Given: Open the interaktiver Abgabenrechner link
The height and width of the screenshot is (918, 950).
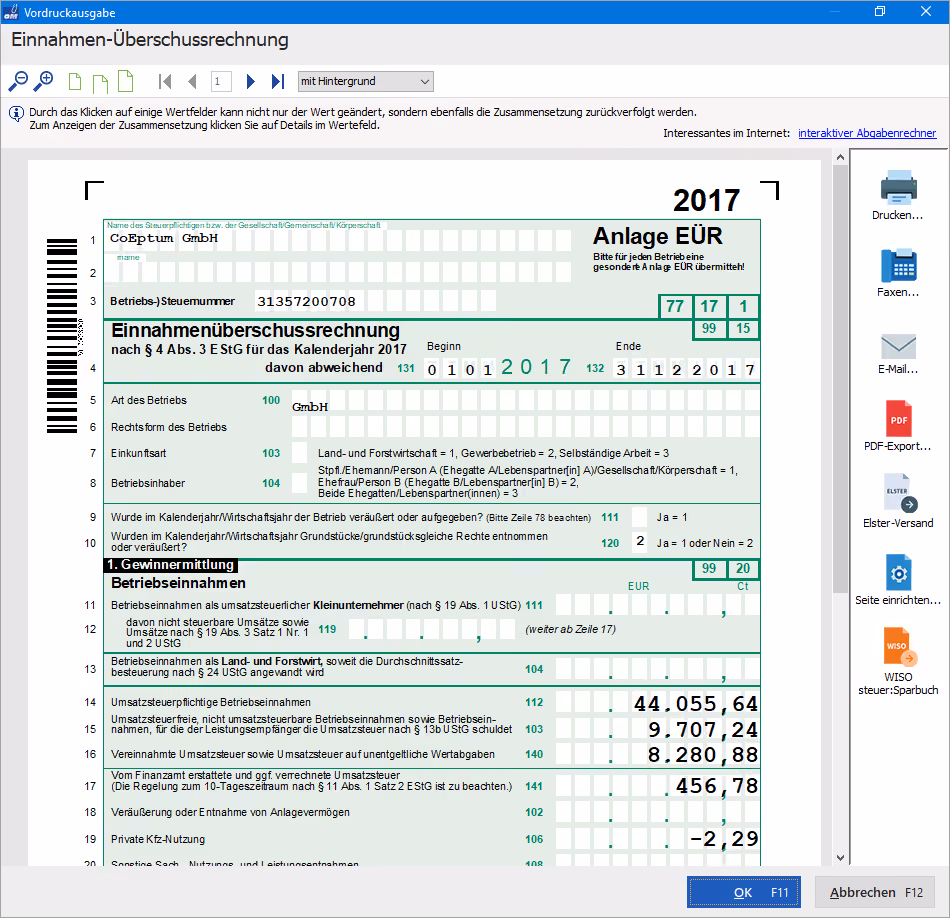Looking at the screenshot, I should [867, 133].
